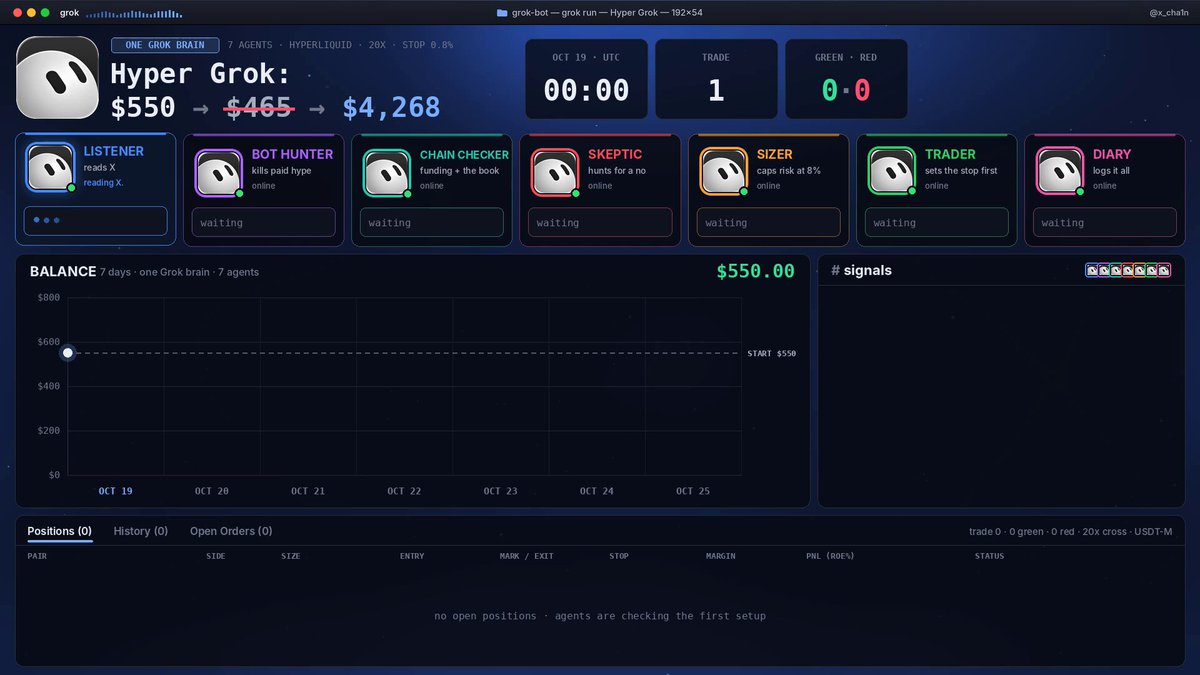Click the OCT 19 axis label
The width and height of the screenshot is (1200, 675).
tap(115, 491)
